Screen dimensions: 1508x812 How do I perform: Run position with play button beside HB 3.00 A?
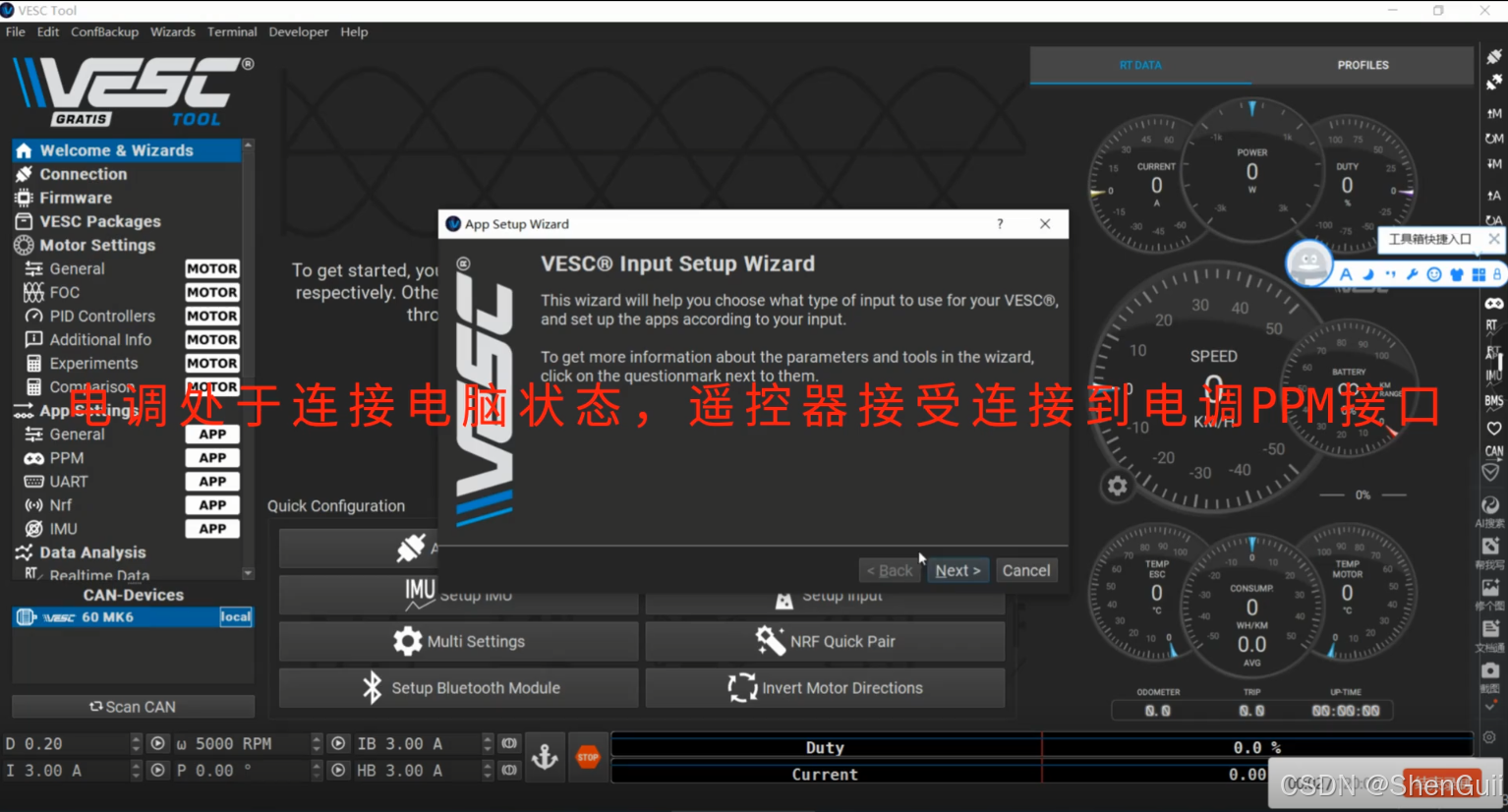[338, 770]
